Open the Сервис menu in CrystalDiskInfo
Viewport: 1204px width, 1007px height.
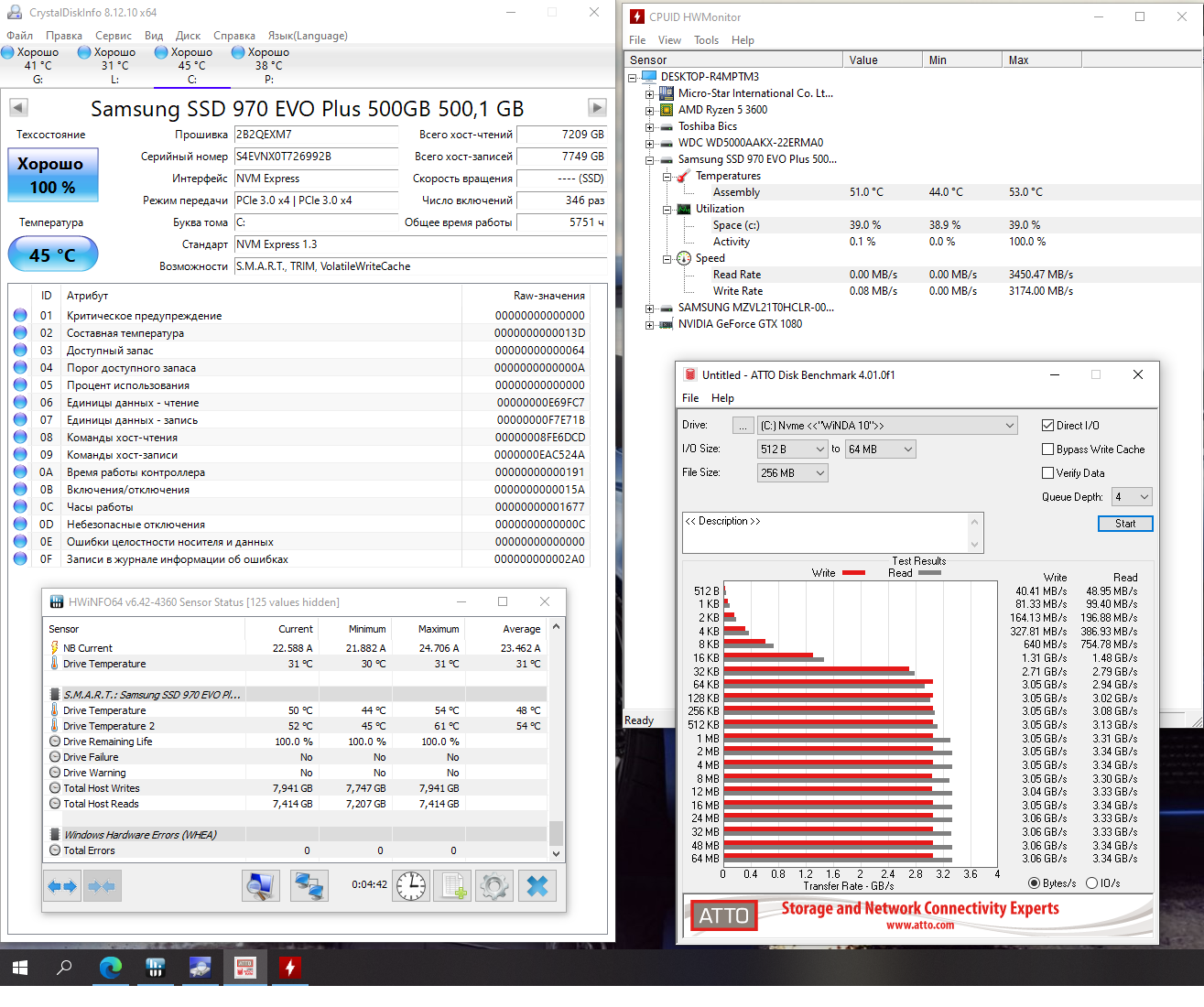pyautogui.click(x=114, y=36)
